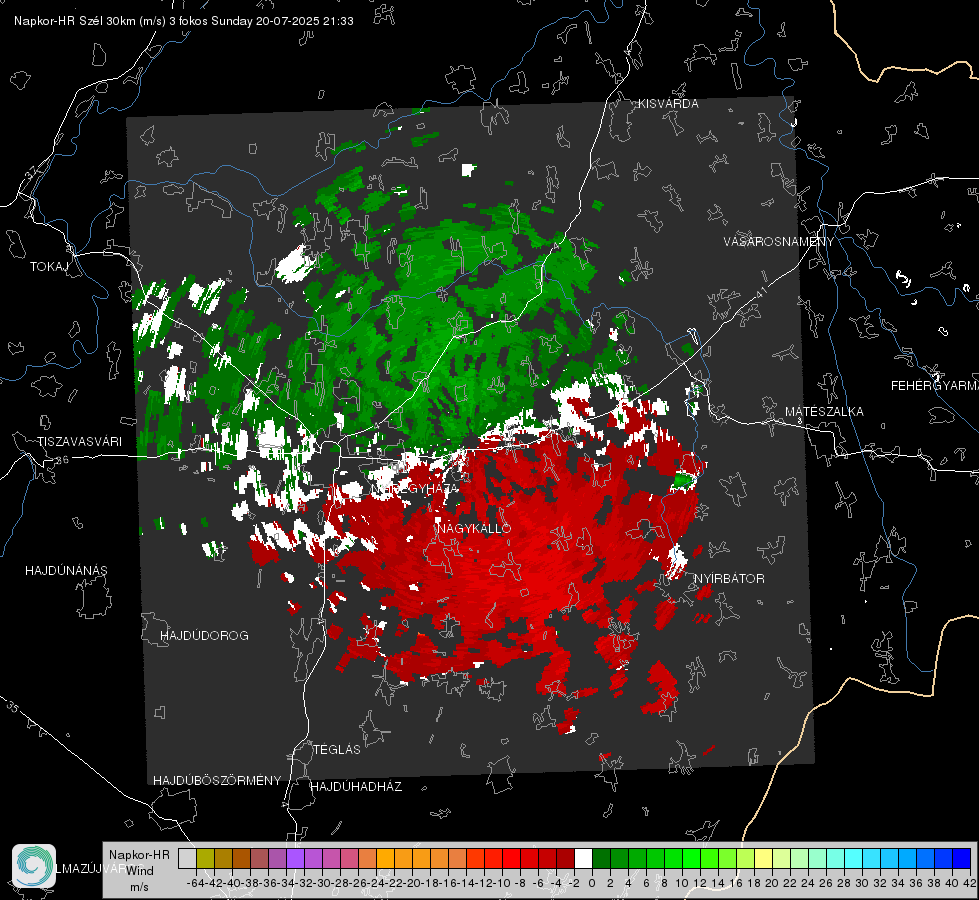979x900 pixels.
Task: Click the HAJDÚDOROG label
Action: click(x=204, y=635)
